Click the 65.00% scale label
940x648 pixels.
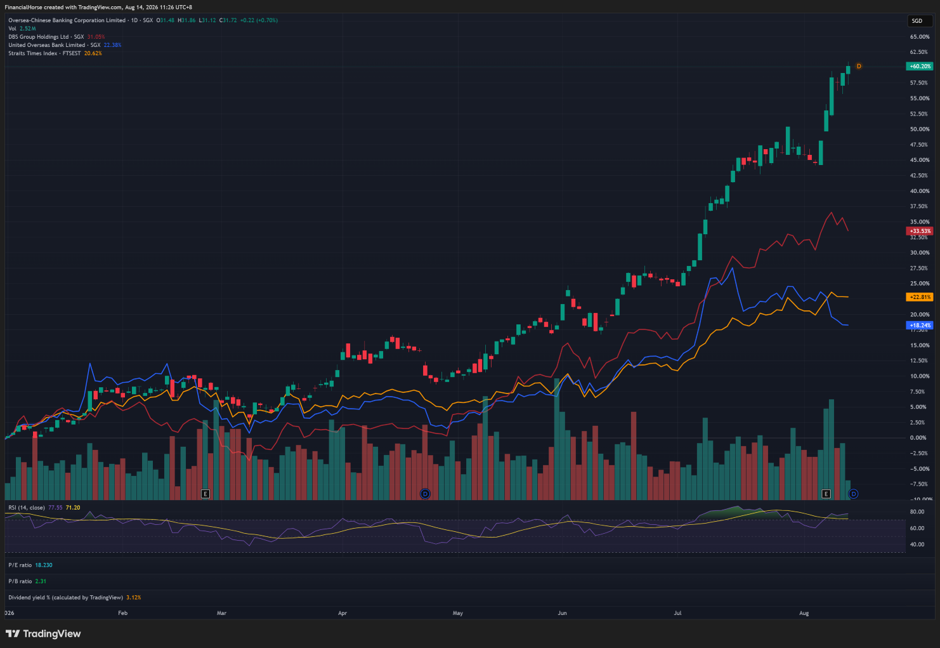pyautogui.click(x=920, y=37)
